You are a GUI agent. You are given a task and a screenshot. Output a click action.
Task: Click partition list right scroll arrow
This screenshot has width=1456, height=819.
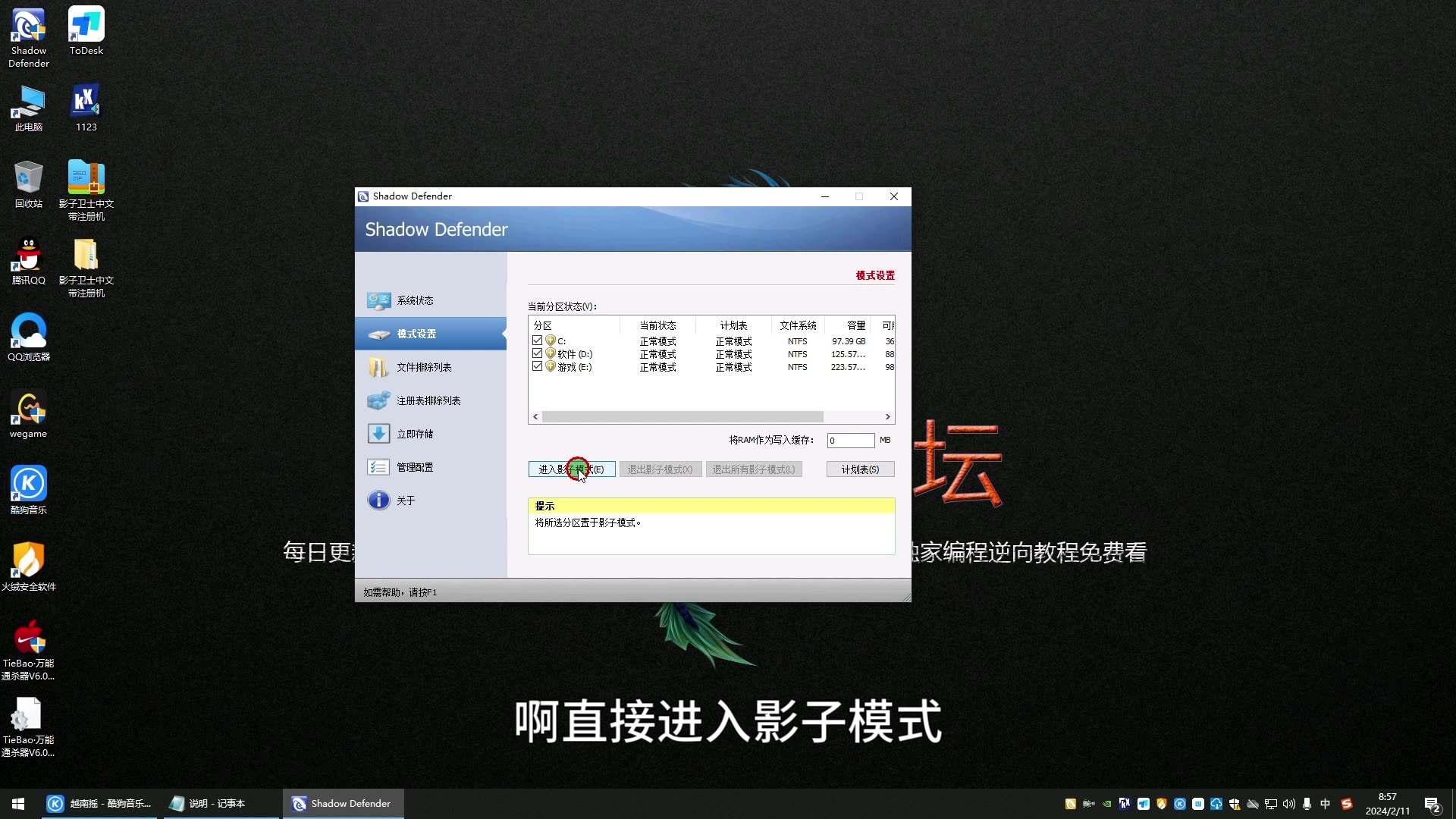pos(887,416)
